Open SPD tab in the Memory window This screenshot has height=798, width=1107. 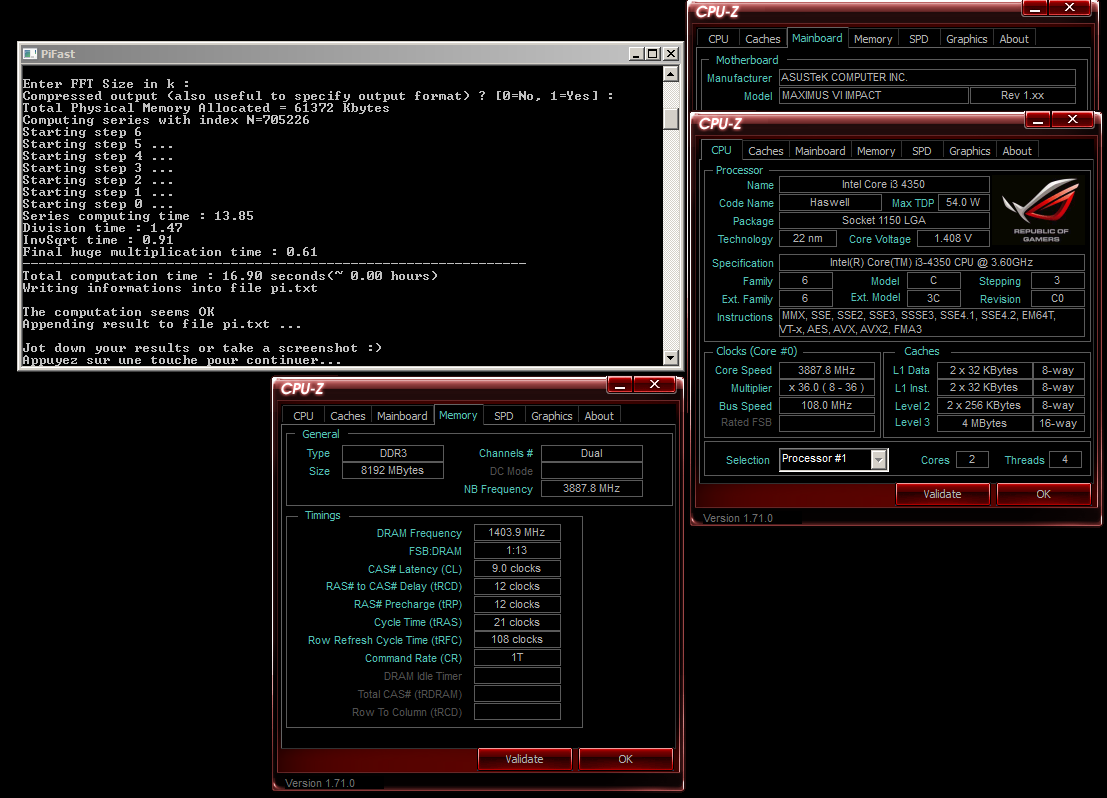503,416
